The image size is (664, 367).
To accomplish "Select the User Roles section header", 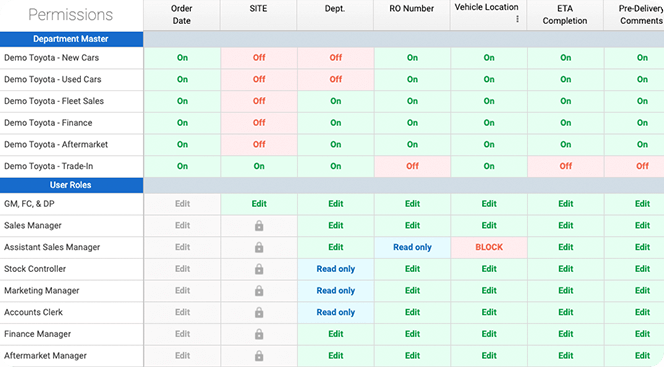I will click(x=71, y=185).
